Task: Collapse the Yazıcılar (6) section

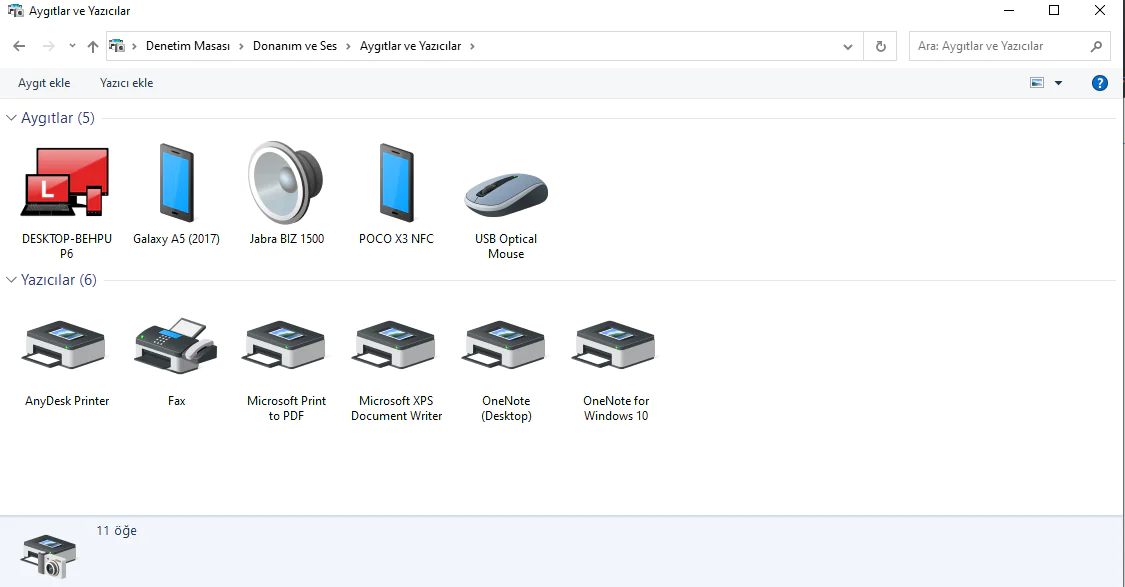Action: point(10,280)
